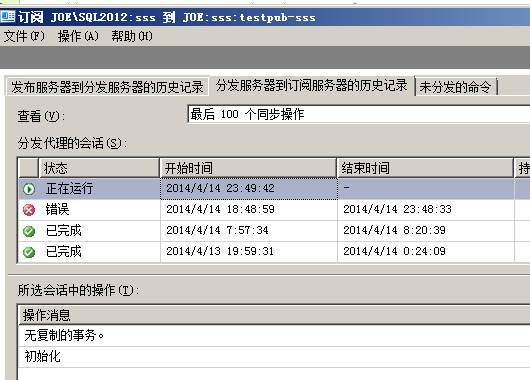The height and width of the screenshot is (380, 530).
Task: Click start time 2014/4/13 19:59:31
Action: click(x=220, y=251)
